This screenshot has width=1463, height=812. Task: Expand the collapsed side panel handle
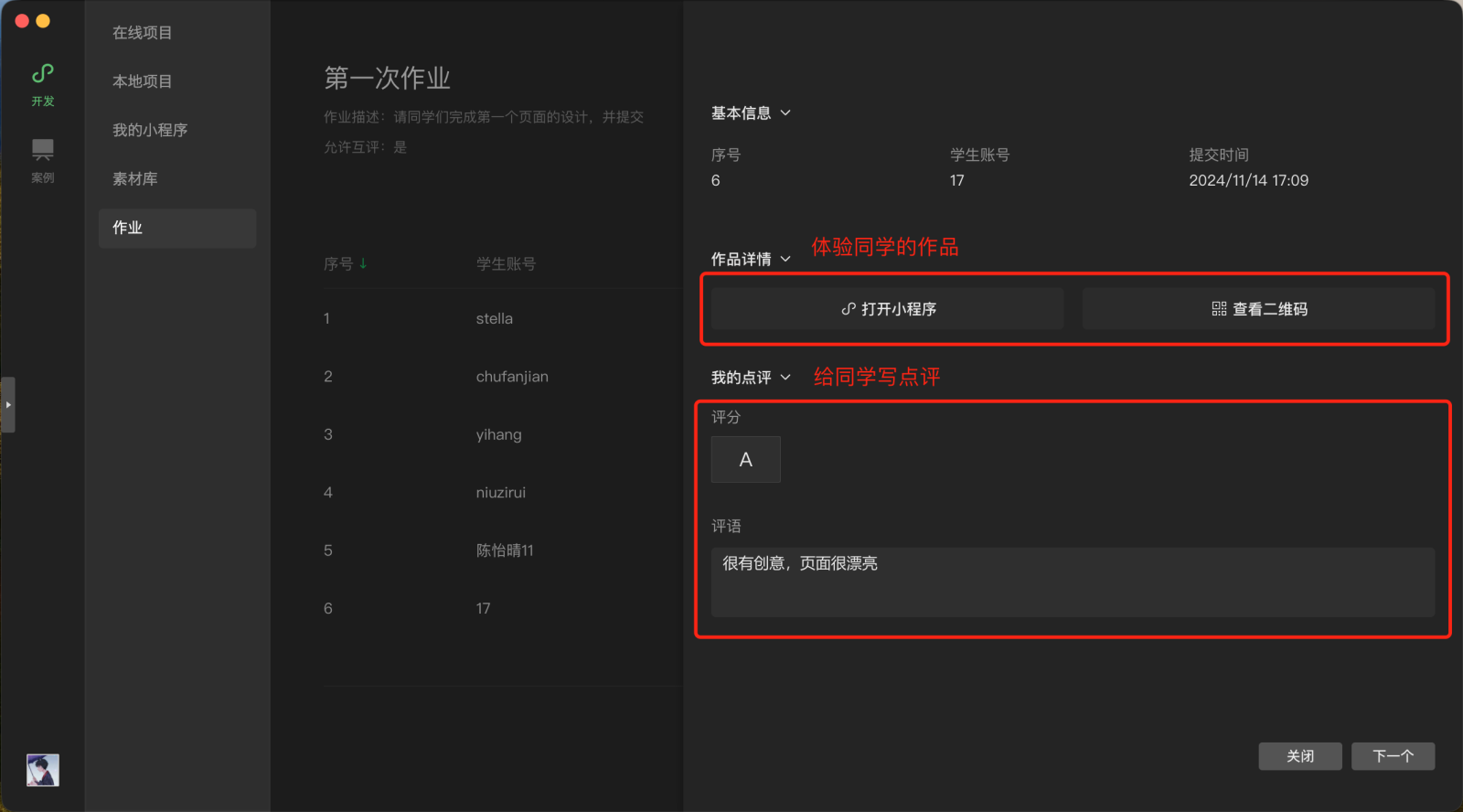[8, 404]
